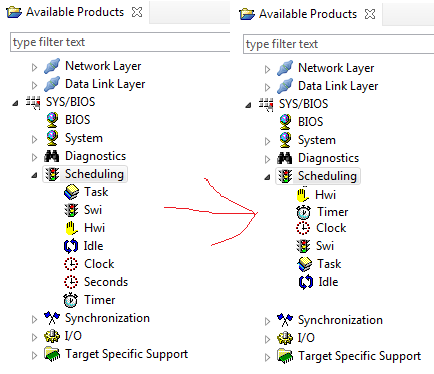434x374 pixels.
Task: Click the Timer stopwatch icon in right panel
Action: 303,212
